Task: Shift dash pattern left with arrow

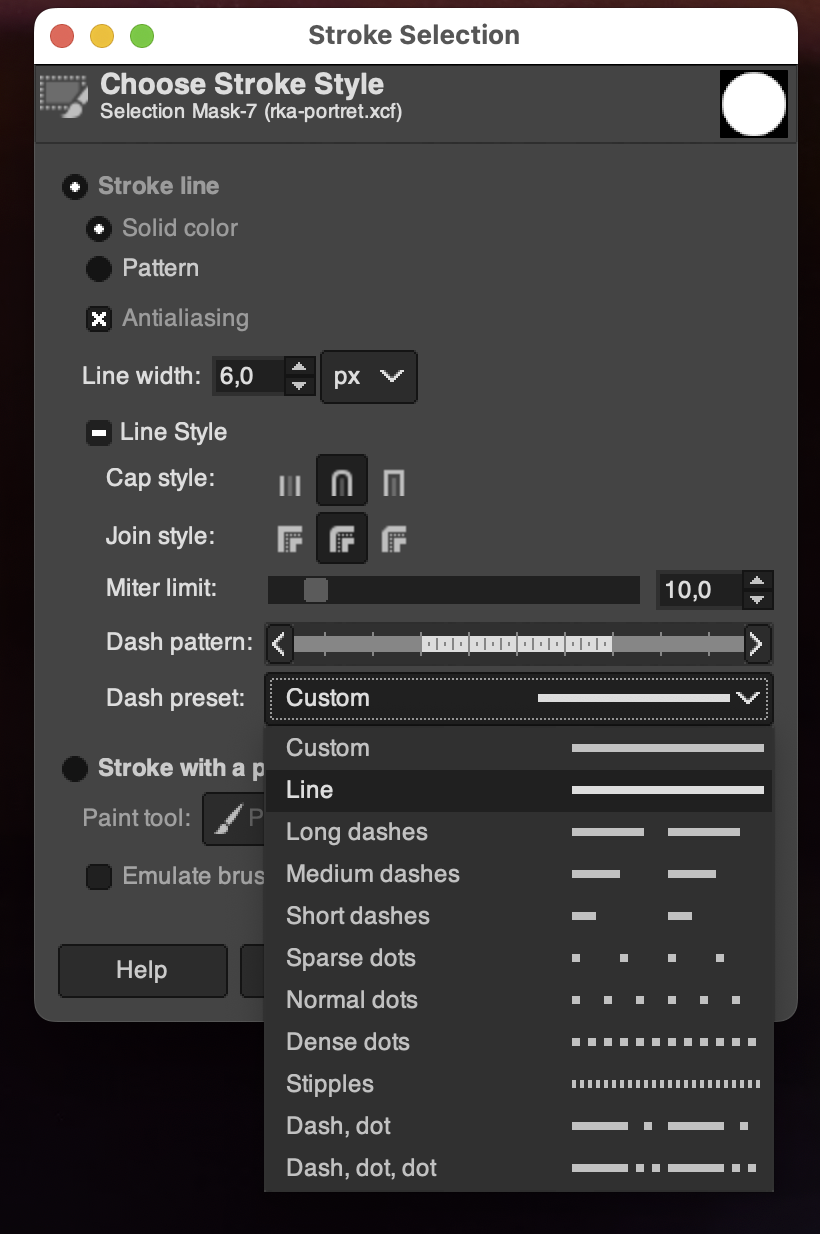Action: 280,644
